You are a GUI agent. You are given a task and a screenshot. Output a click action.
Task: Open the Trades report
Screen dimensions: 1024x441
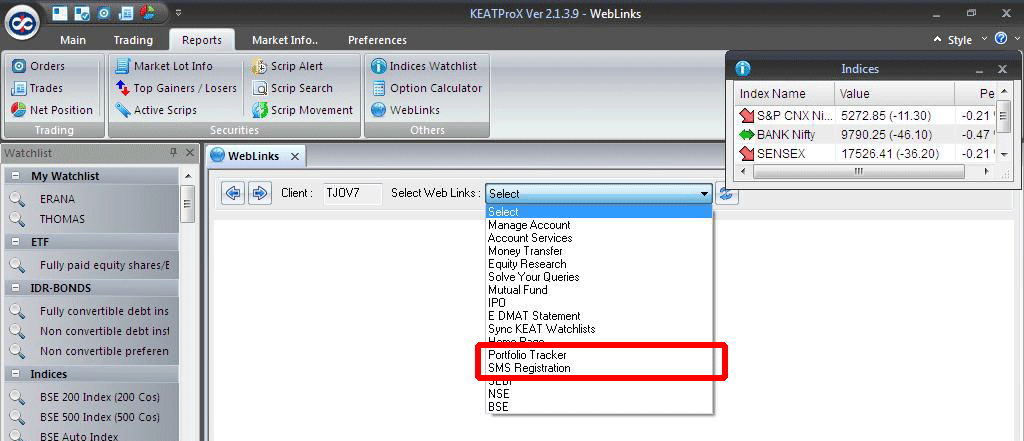pos(37,88)
